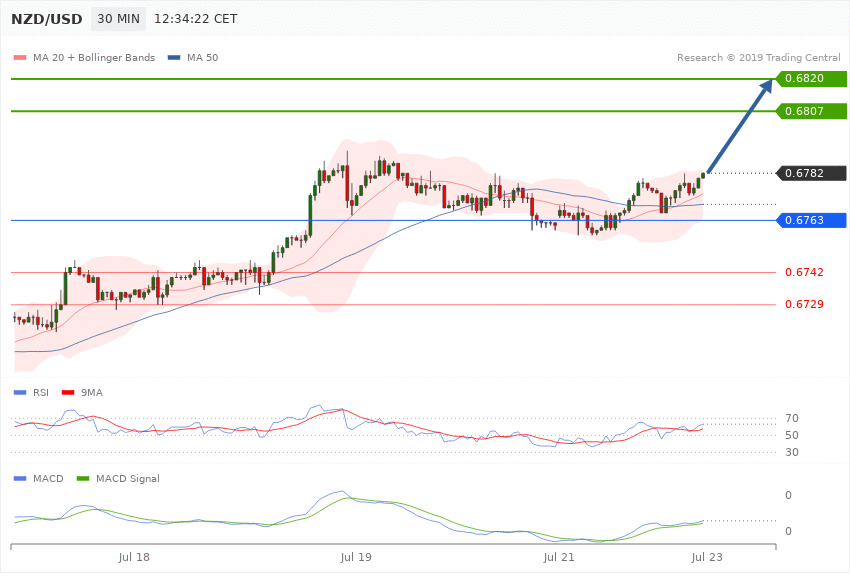Select the 30 MIN timeframe label
Viewport: 850px width, 576px height.
[x=118, y=19]
